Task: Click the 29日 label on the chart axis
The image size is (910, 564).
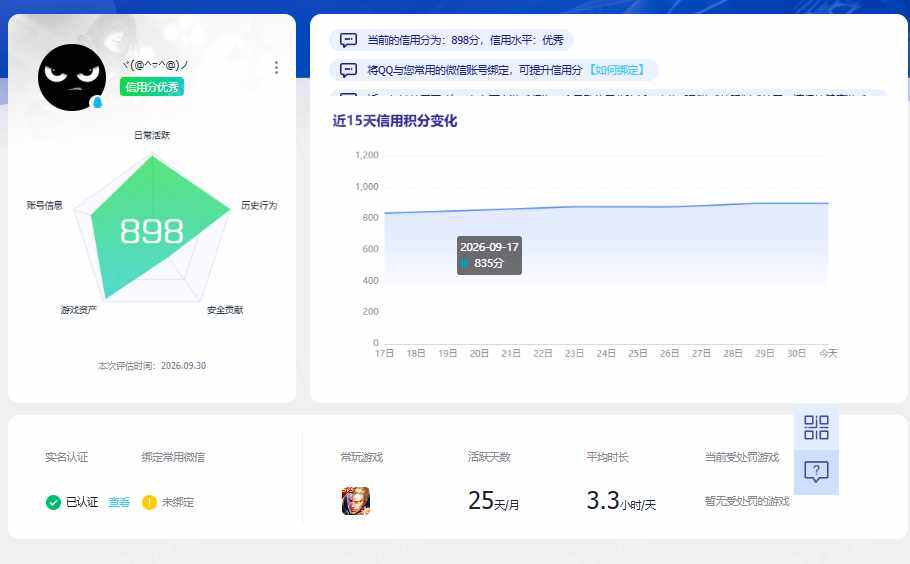Action: 764,353
